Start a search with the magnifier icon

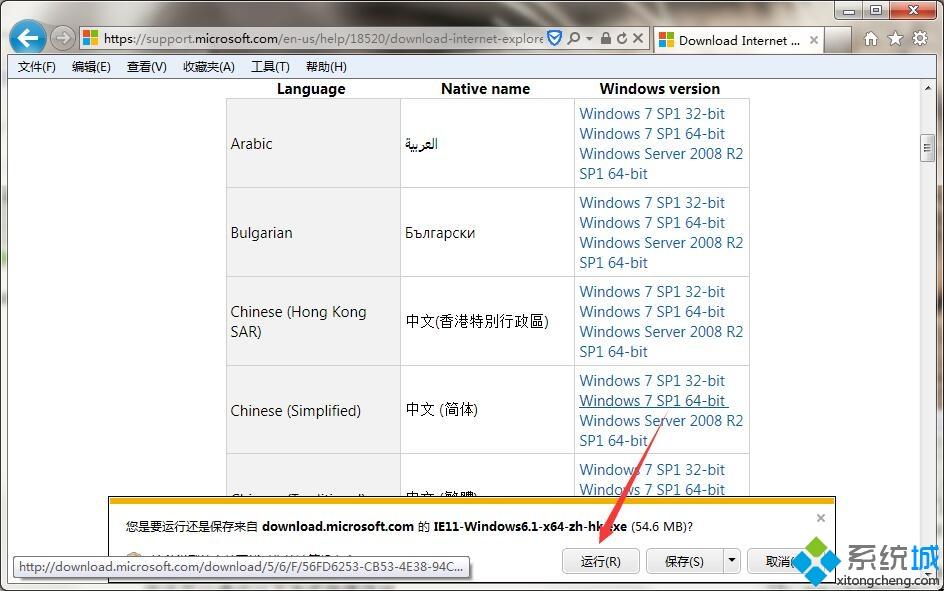click(x=575, y=38)
